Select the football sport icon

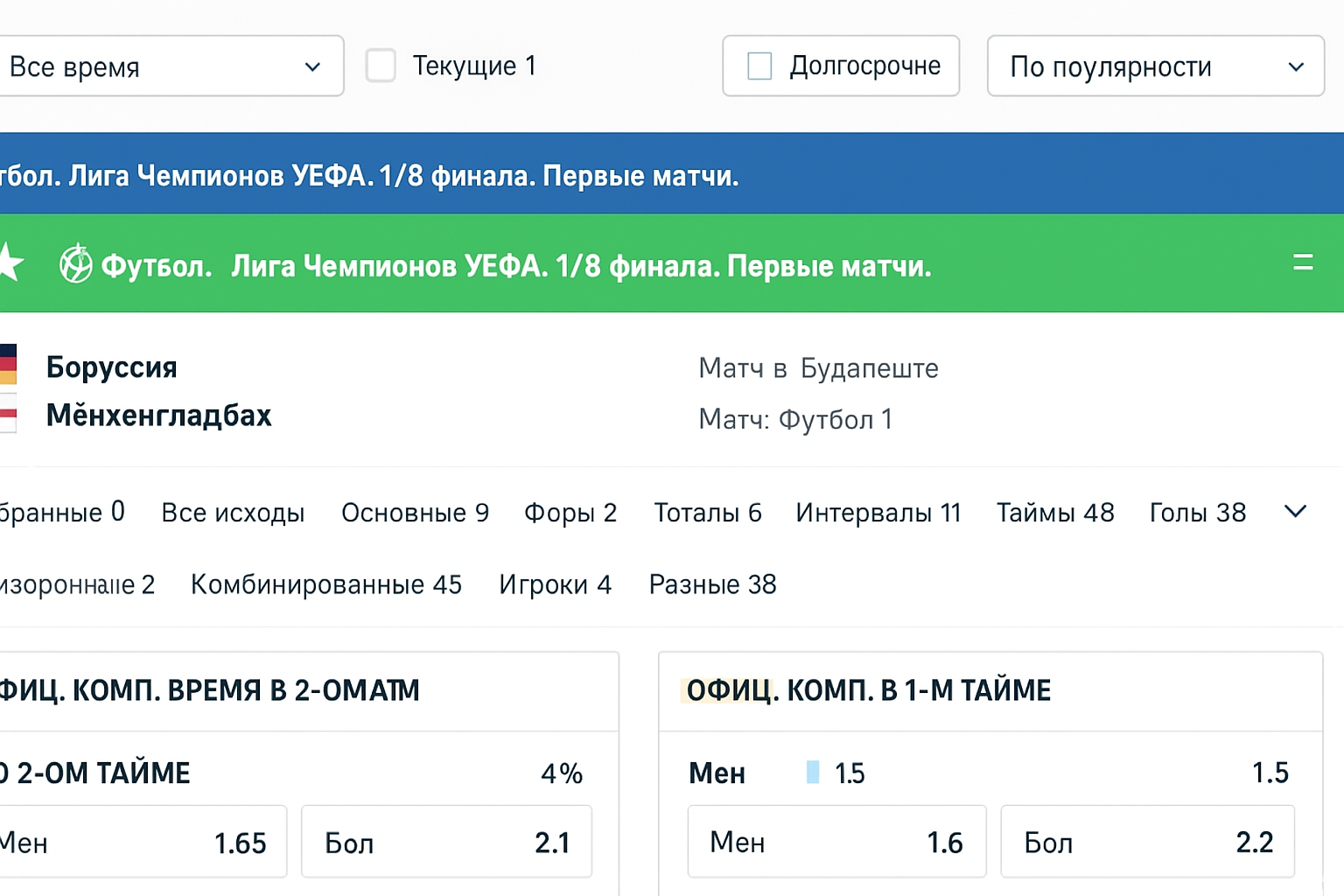pos(75,263)
